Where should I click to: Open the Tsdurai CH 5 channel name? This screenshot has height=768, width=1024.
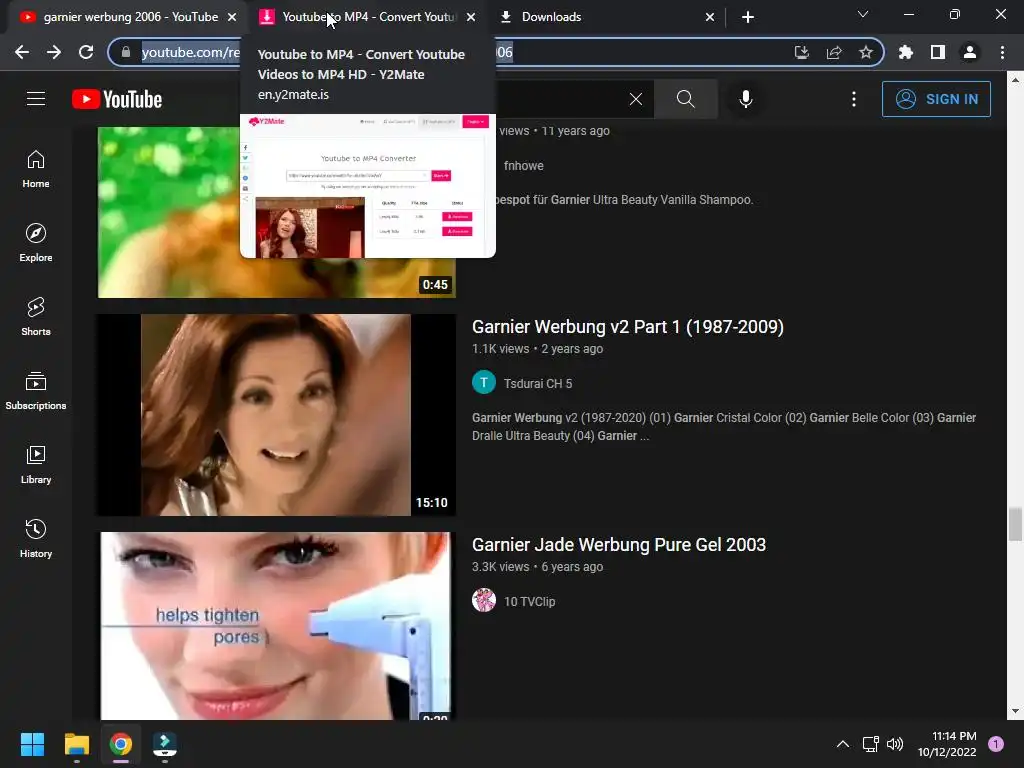537,383
